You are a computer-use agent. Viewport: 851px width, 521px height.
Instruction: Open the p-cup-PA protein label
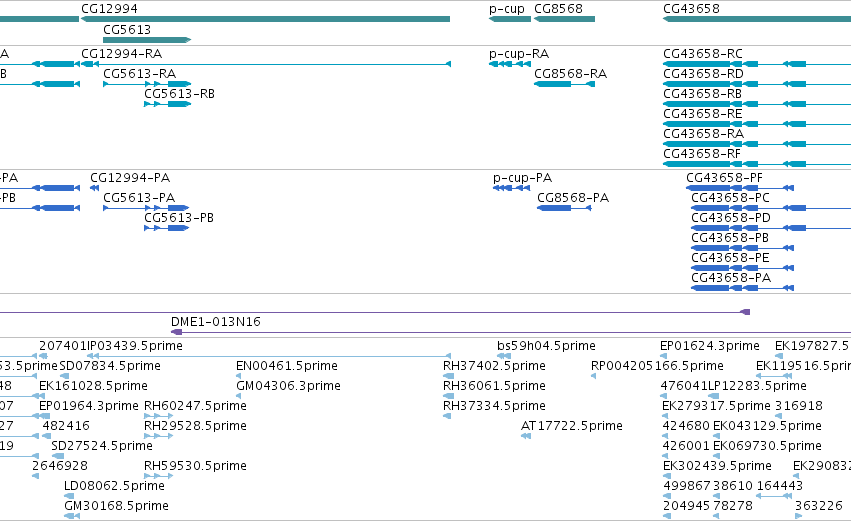[x=522, y=179]
